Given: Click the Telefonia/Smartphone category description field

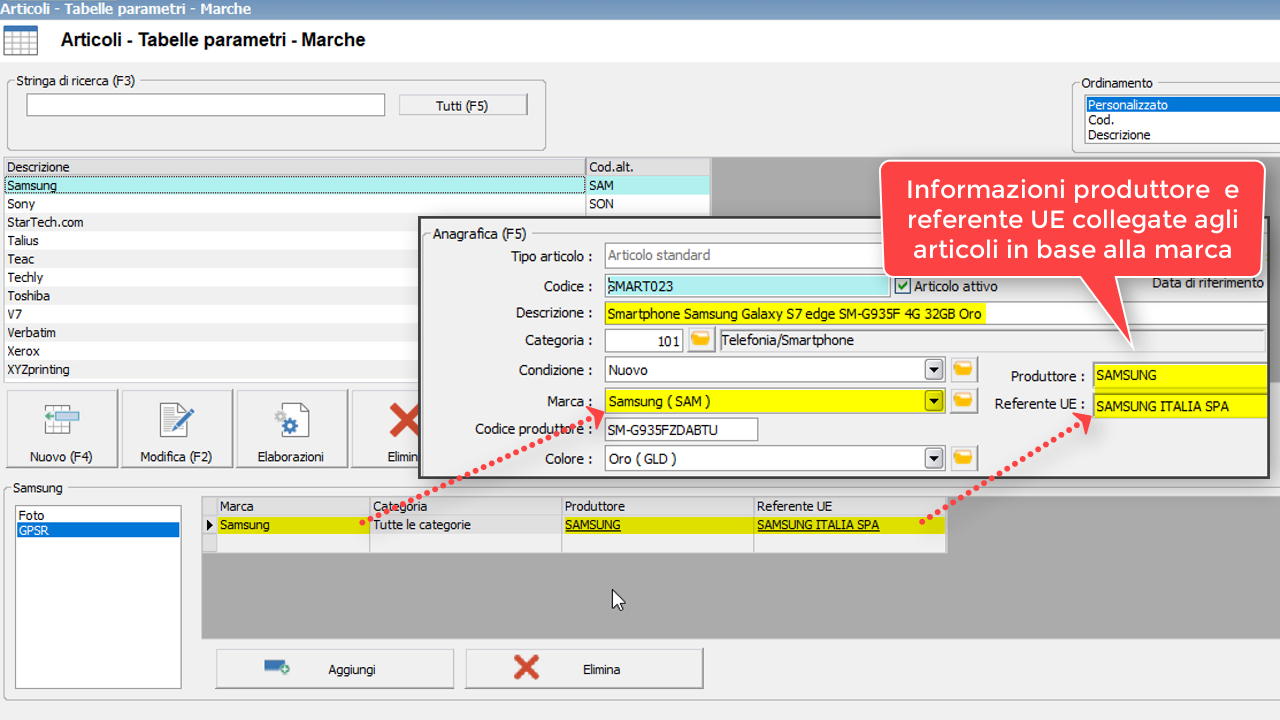Looking at the screenshot, I should [x=992, y=341].
